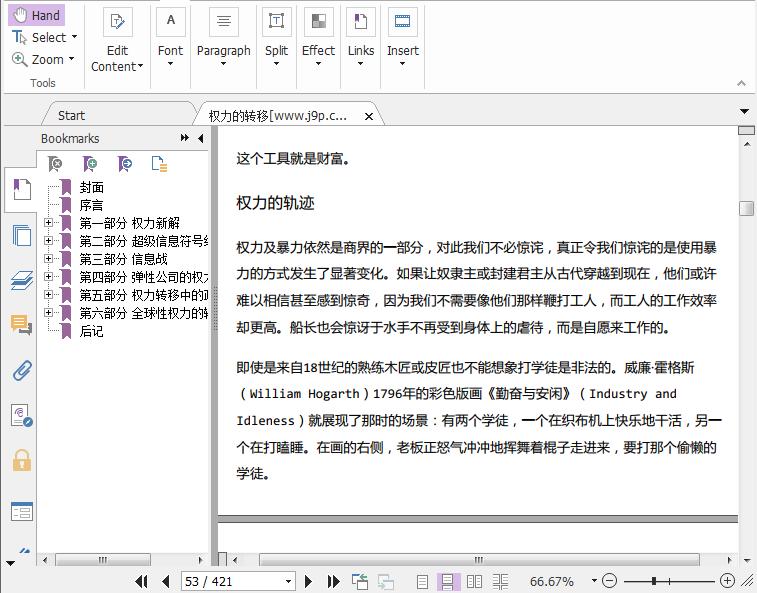
Task: Open the Comments panel in sidebar
Action: [21, 325]
